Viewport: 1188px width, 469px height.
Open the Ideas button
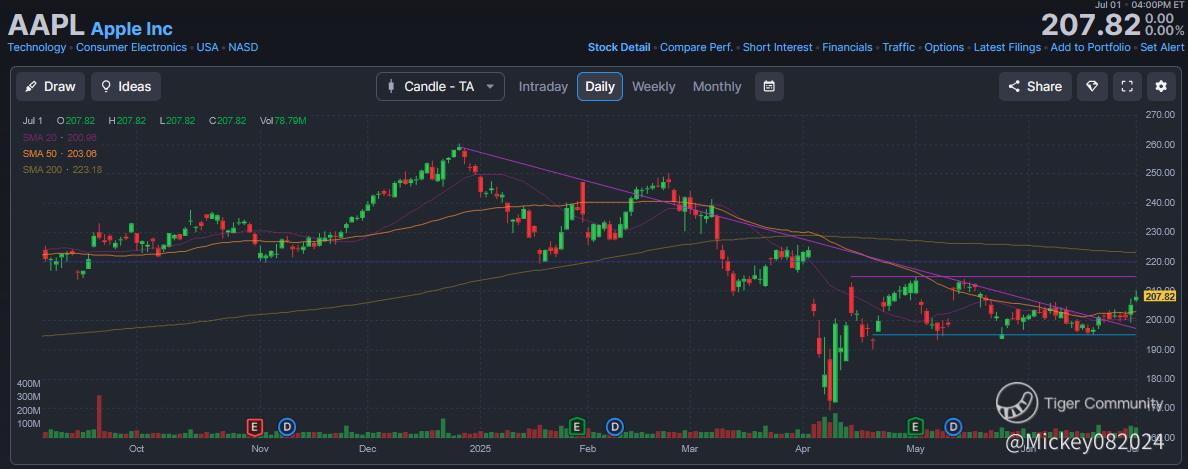pyautogui.click(x=126, y=86)
